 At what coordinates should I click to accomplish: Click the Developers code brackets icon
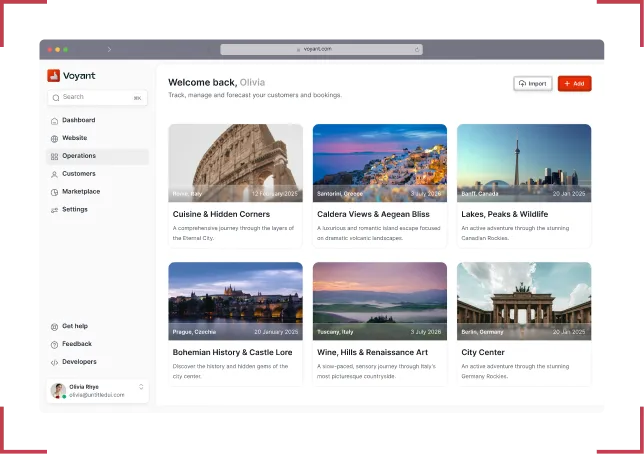click(x=54, y=362)
